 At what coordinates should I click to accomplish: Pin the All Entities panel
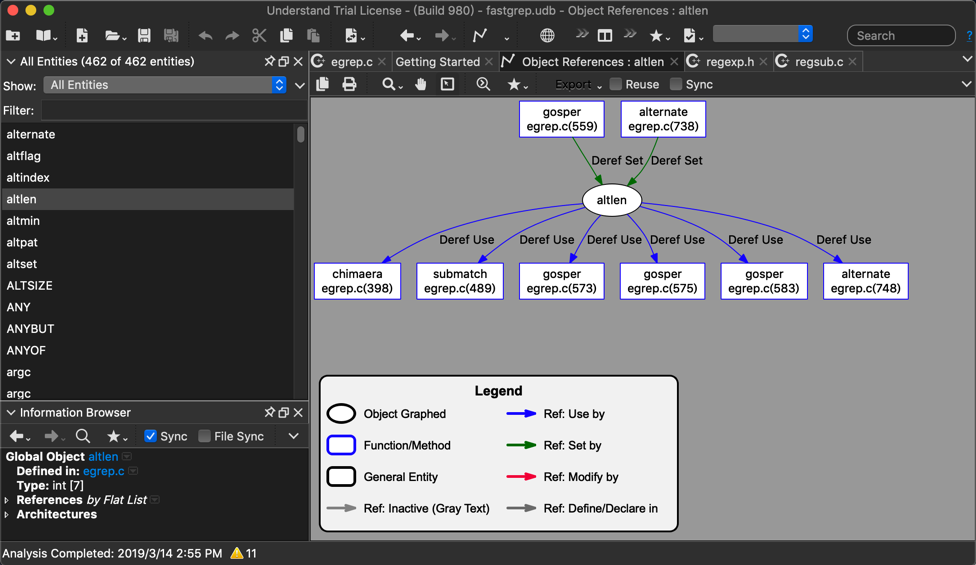(269, 62)
